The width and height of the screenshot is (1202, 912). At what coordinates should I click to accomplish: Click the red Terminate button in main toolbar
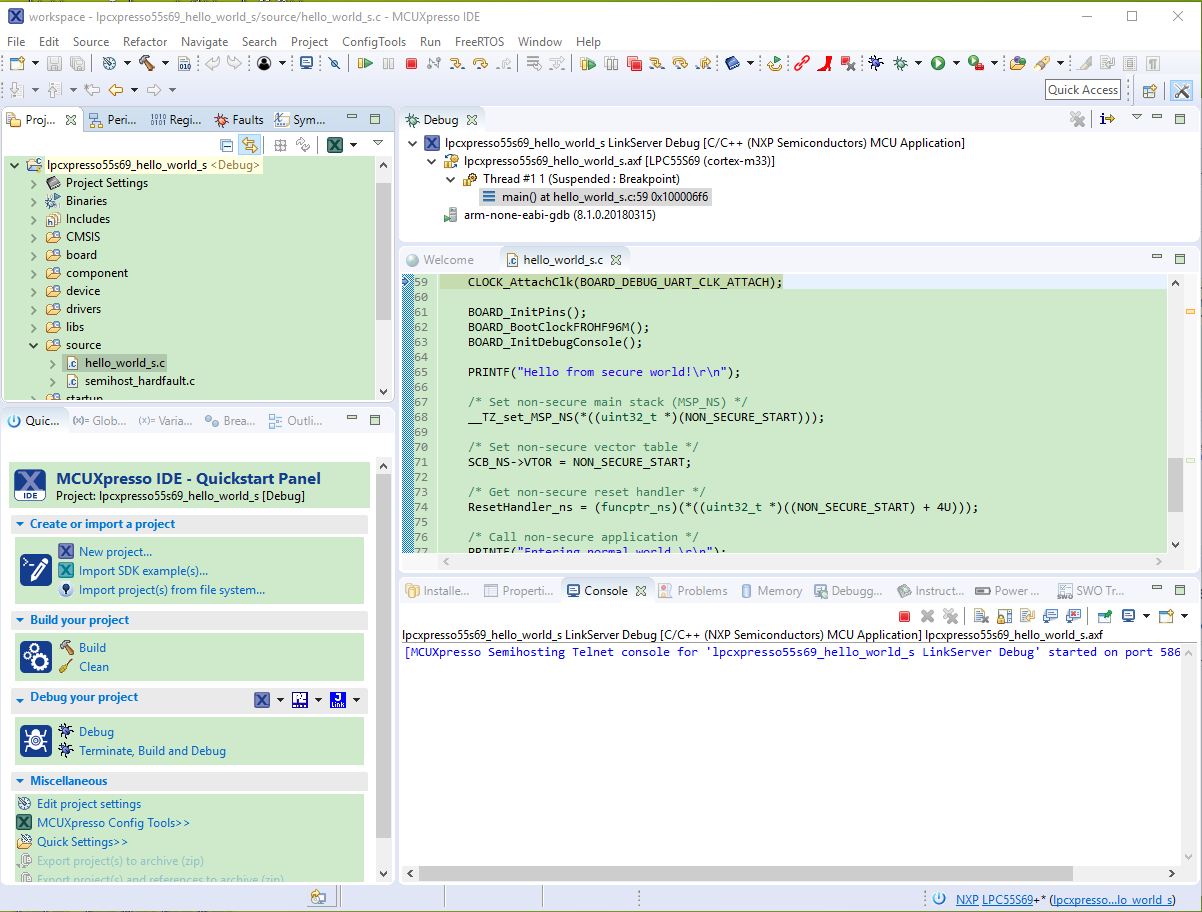pos(411,63)
